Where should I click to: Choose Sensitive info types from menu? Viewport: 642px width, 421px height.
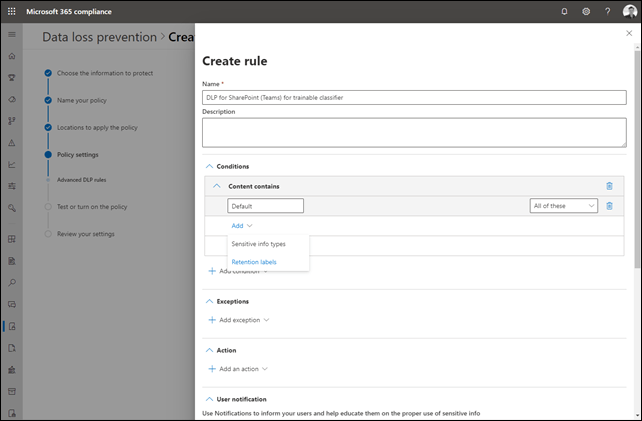pos(259,244)
